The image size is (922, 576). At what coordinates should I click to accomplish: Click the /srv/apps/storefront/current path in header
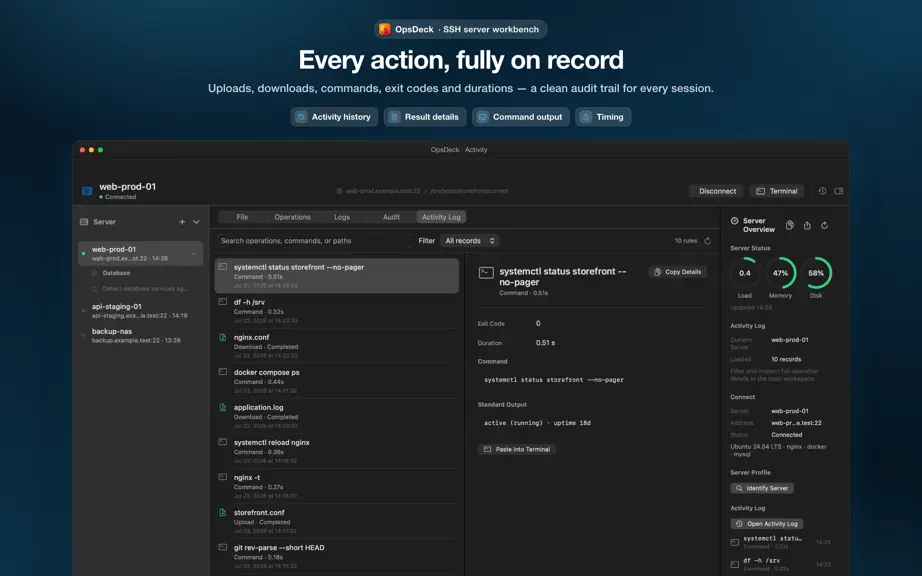pos(469,191)
